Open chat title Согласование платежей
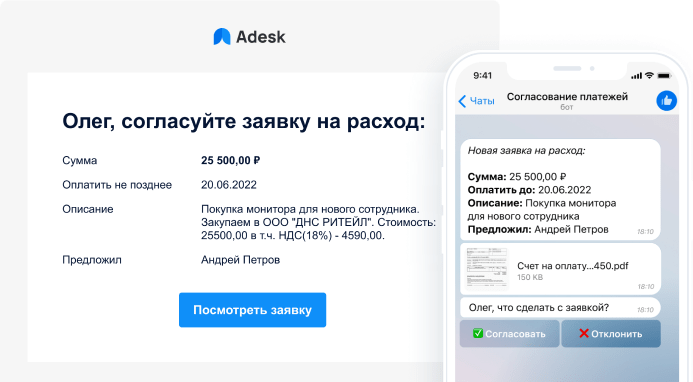The width and height of the screenshot is (693, 382). click(567, 96)
